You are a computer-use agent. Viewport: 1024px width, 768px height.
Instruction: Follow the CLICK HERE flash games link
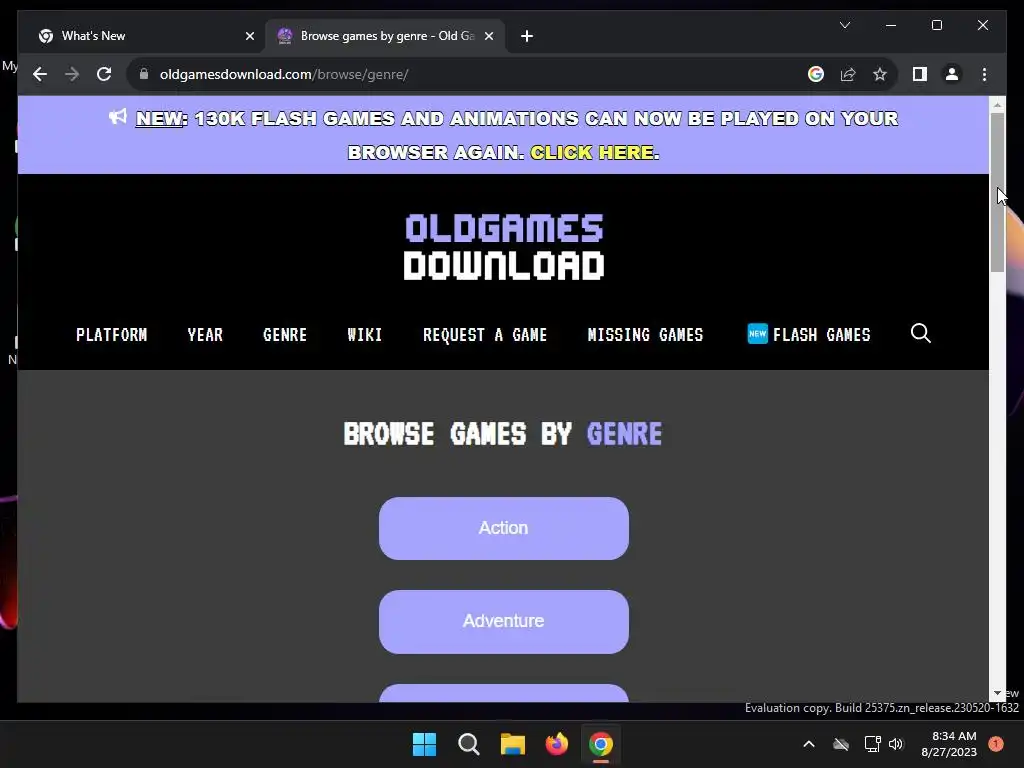[x=592, y=152]
